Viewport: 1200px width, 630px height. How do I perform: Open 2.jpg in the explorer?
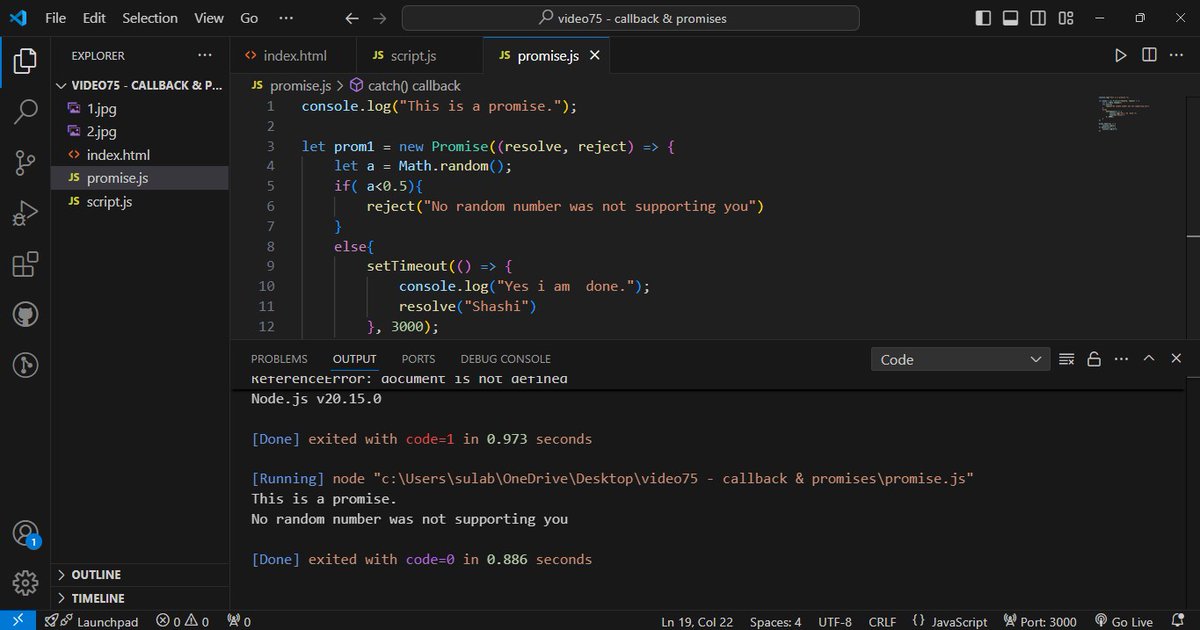[140, 132]
